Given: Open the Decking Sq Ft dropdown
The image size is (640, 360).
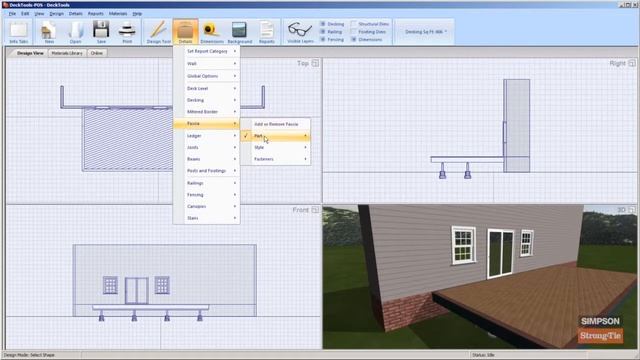Looking at the screenshot, I should coord(425,32).
